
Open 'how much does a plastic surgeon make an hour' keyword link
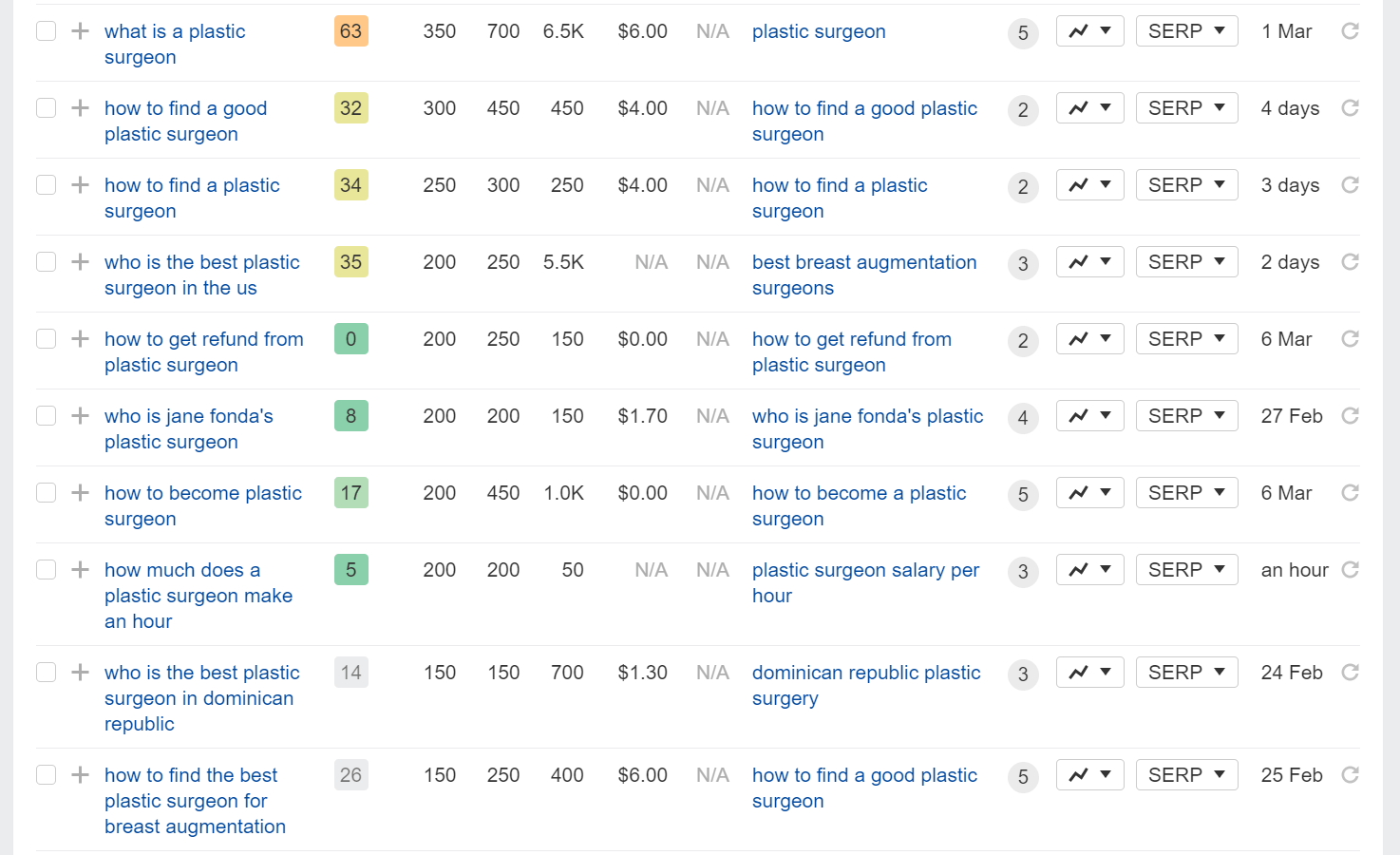coord(199,596)
